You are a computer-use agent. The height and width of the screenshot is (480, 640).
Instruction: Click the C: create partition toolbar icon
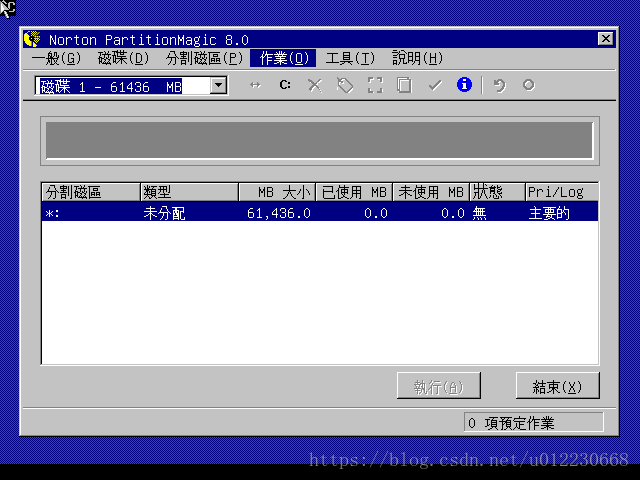click(x=285, y=85)
